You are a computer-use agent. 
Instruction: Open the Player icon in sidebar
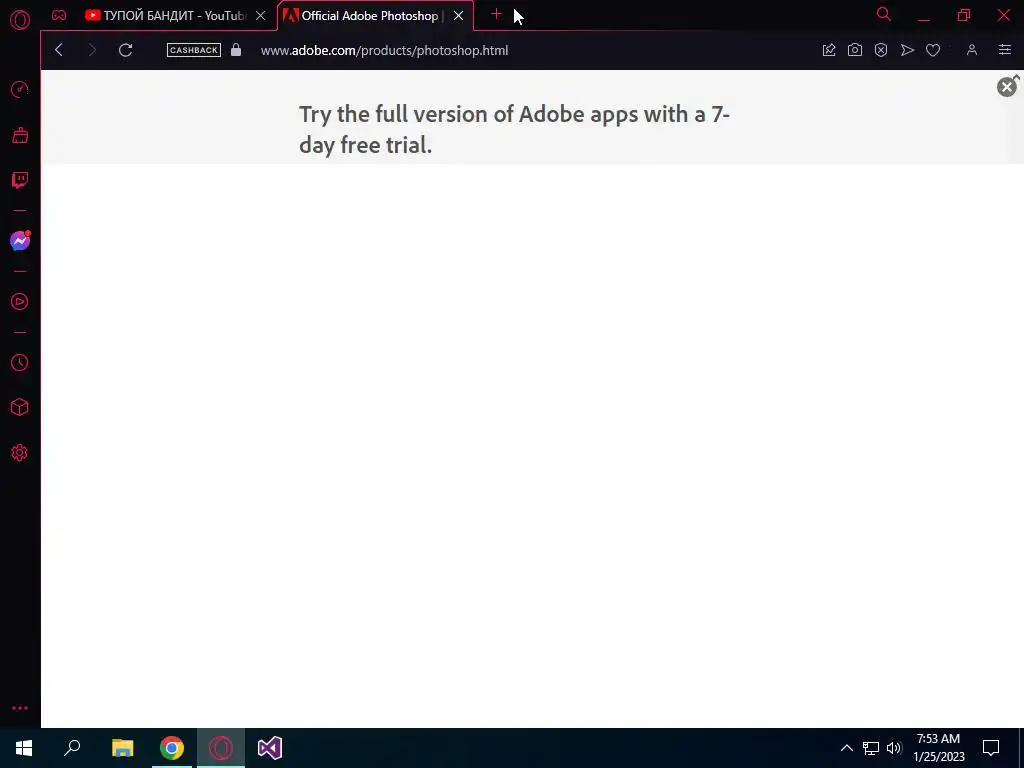point(20,302)
